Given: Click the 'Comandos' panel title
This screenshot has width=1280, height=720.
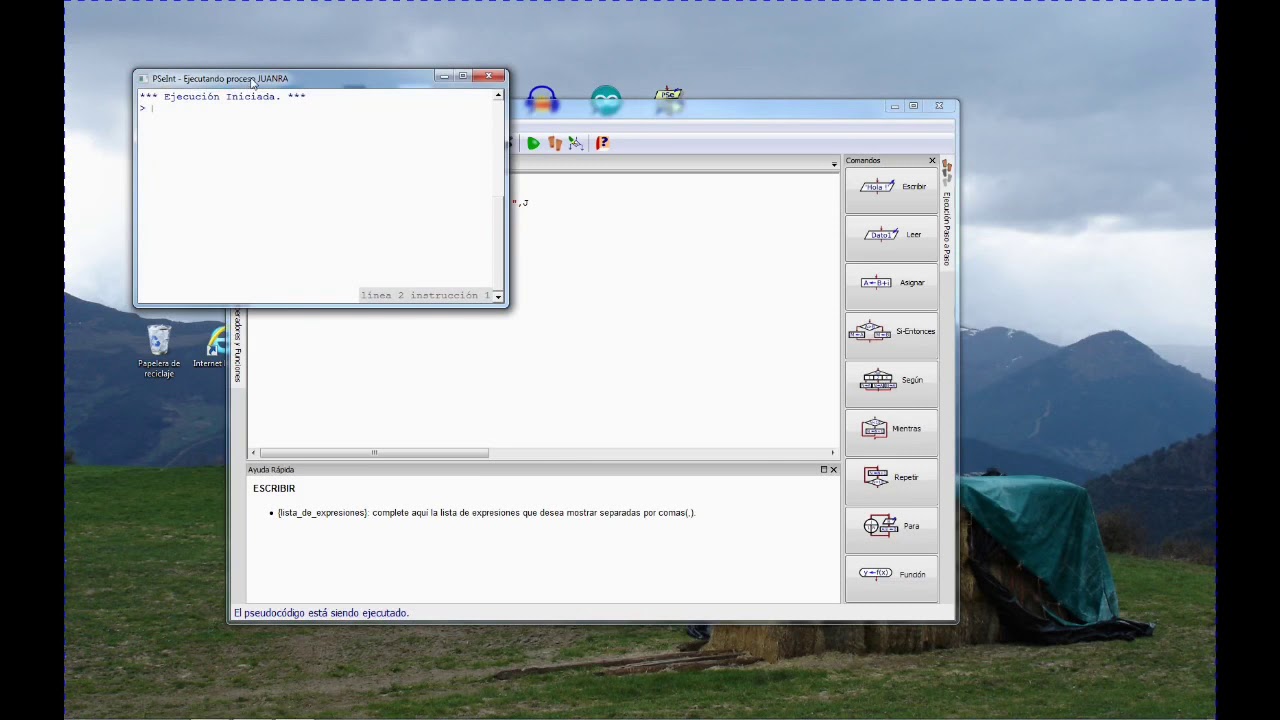Looking at the screenshot, I should point(863,160).
